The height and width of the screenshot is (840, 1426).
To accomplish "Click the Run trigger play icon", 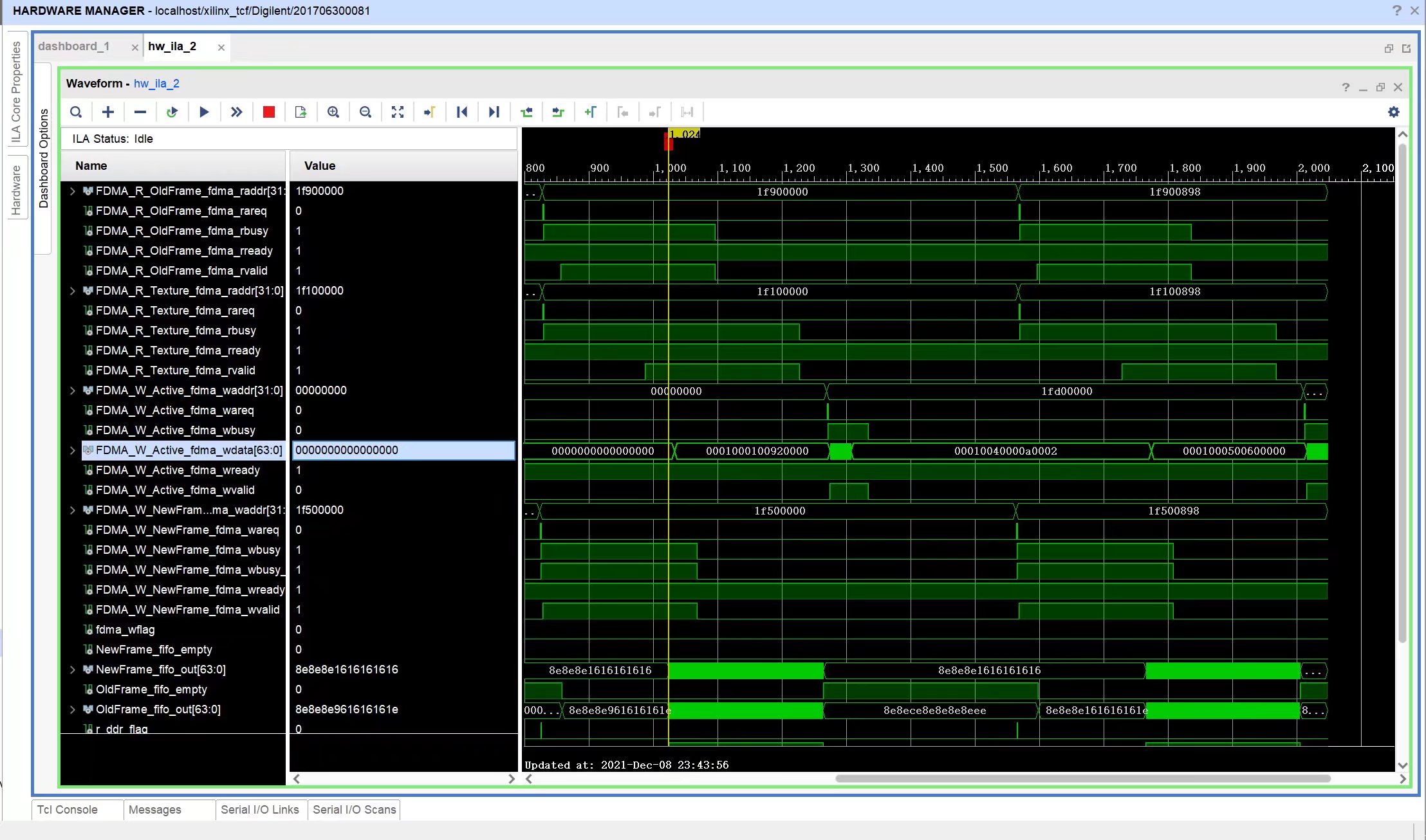I will pos(204,112).
